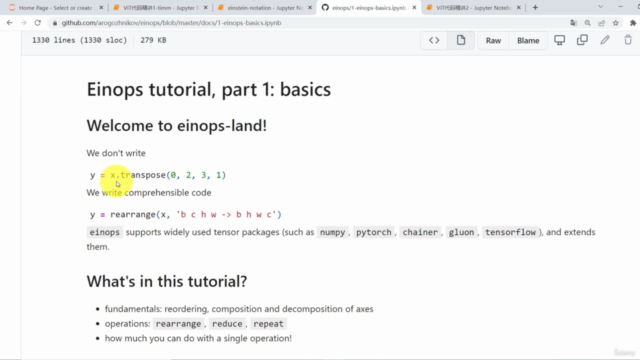Click the address bar URL field
The image size is (640, 360).
(171, 23)
